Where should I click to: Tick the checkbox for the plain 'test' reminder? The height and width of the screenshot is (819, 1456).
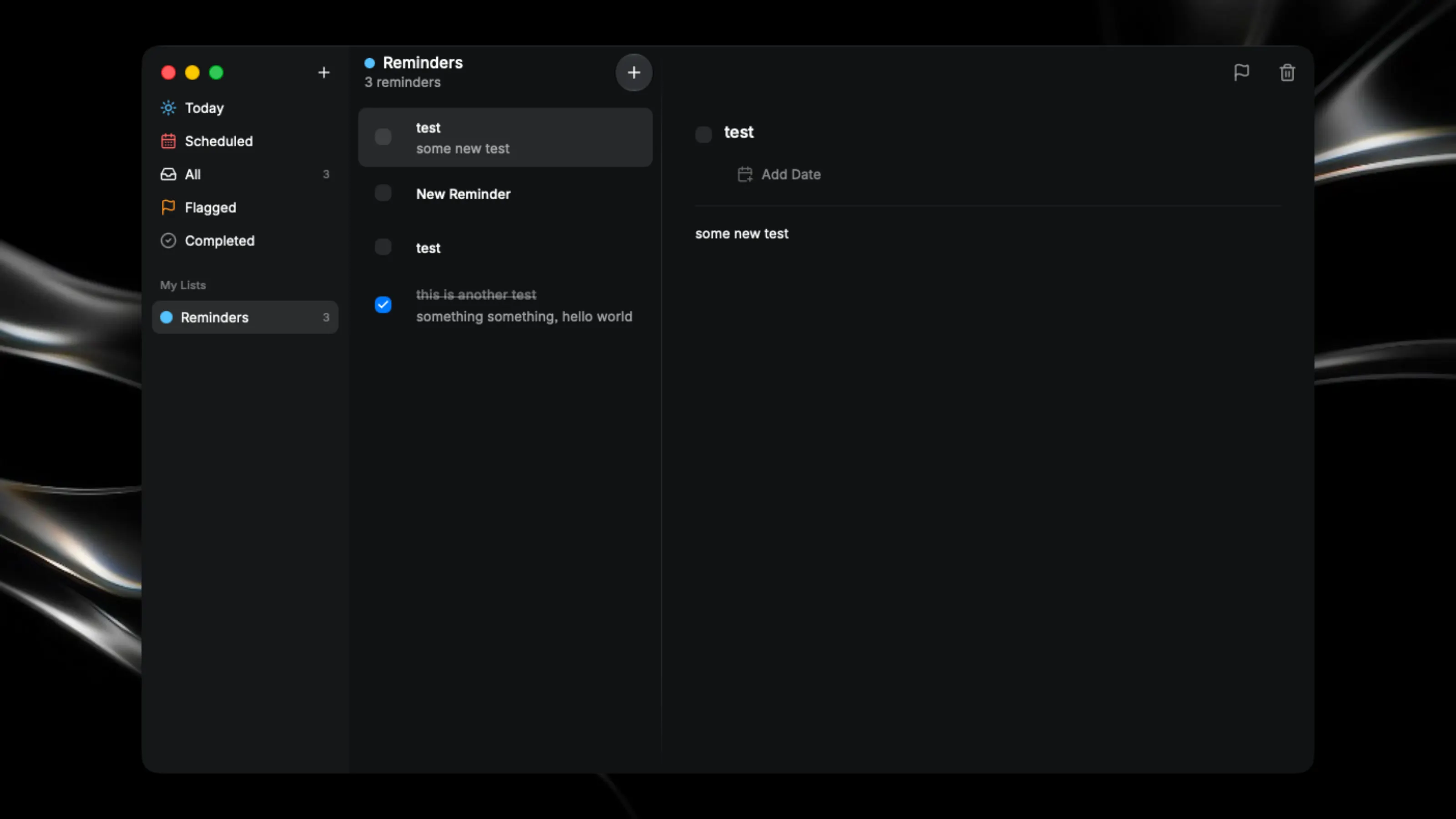click(x=383, y=247)
